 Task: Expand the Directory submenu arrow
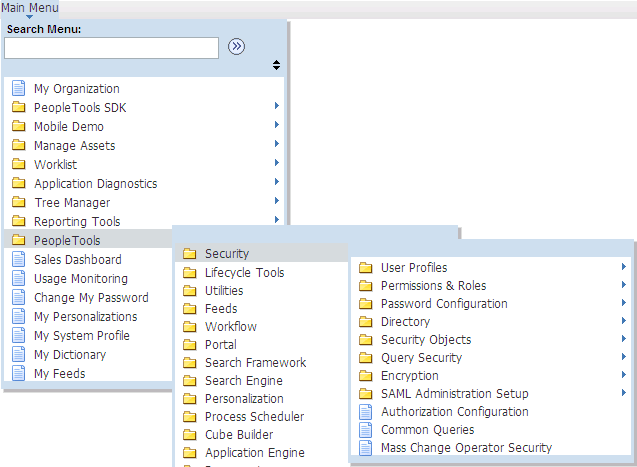click(x=624, y=320)
